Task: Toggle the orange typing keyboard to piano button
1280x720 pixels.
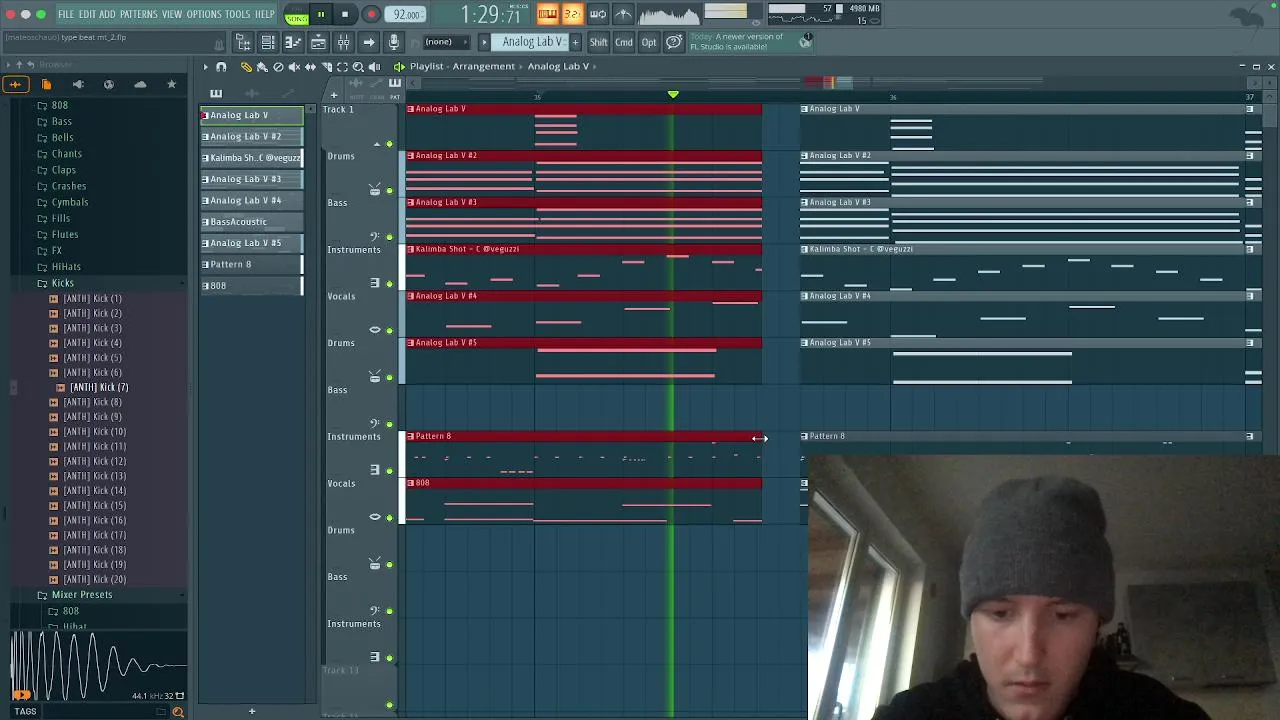Action: [547, 14]
